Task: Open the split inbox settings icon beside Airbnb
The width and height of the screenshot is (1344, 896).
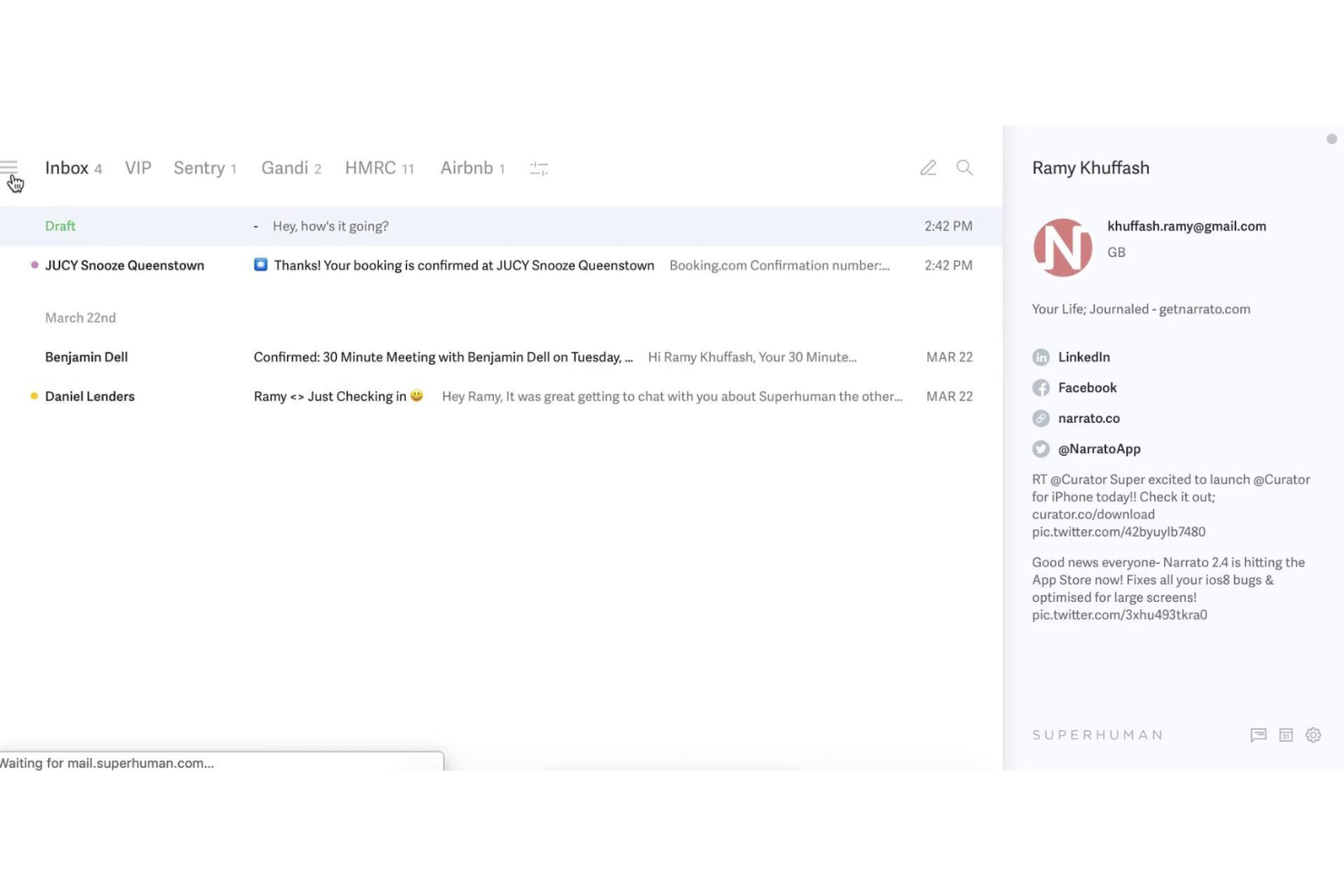Action: 539,168
